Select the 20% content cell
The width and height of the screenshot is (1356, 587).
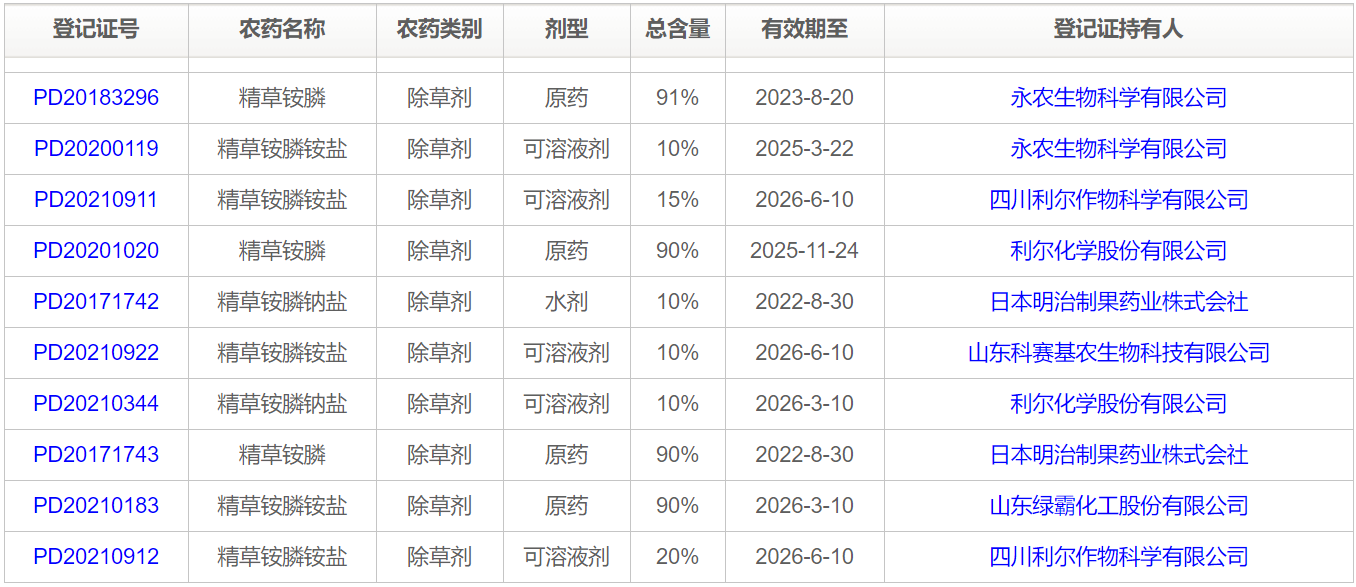pos(678,557)
